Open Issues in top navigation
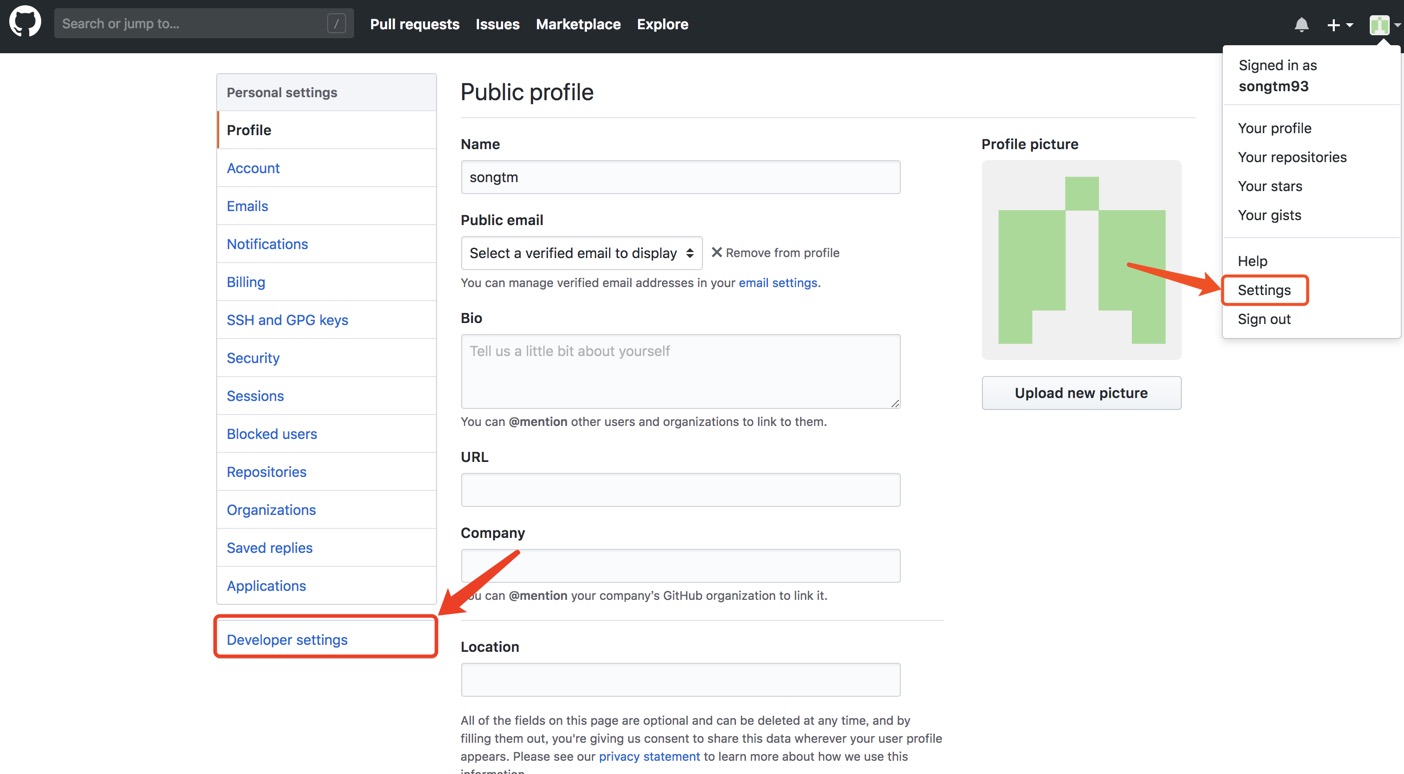 (x=497, y=24)
